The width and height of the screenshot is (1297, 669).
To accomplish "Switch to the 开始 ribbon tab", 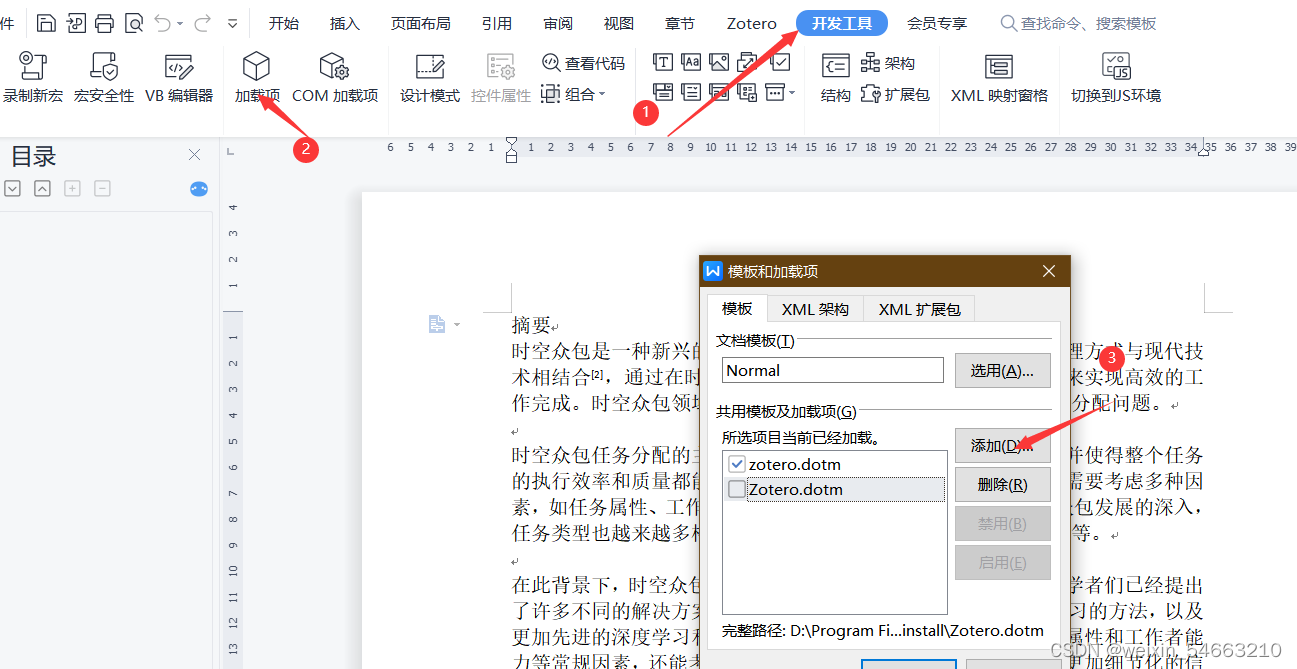I will (x=284, y=23).
